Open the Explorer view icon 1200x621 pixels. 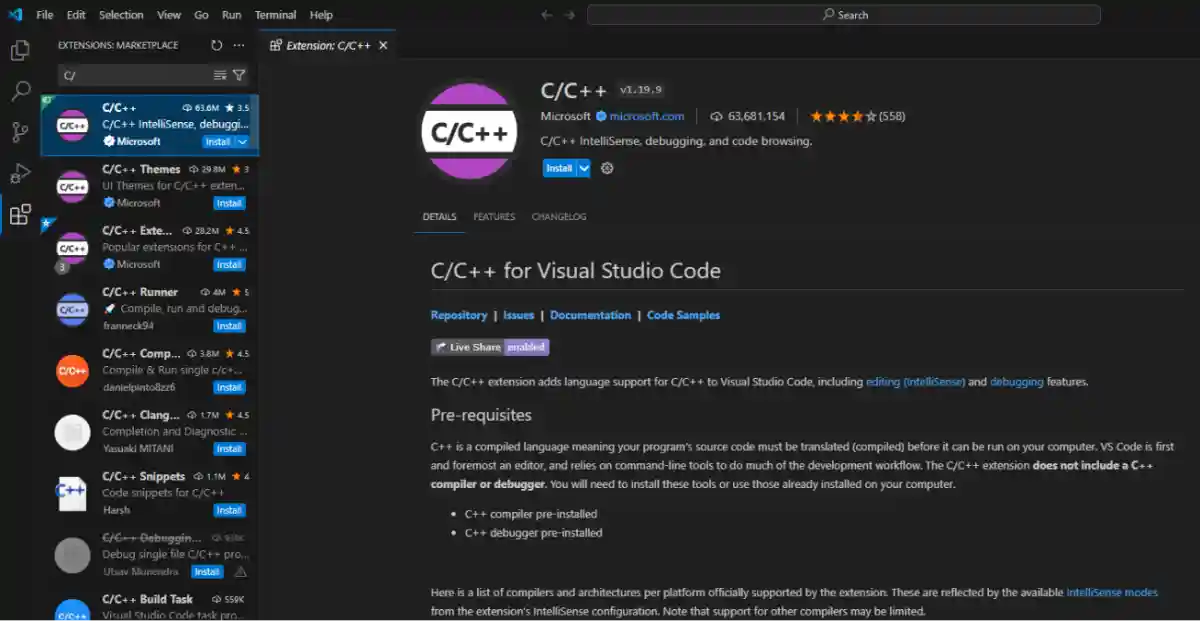click(18, 50)
